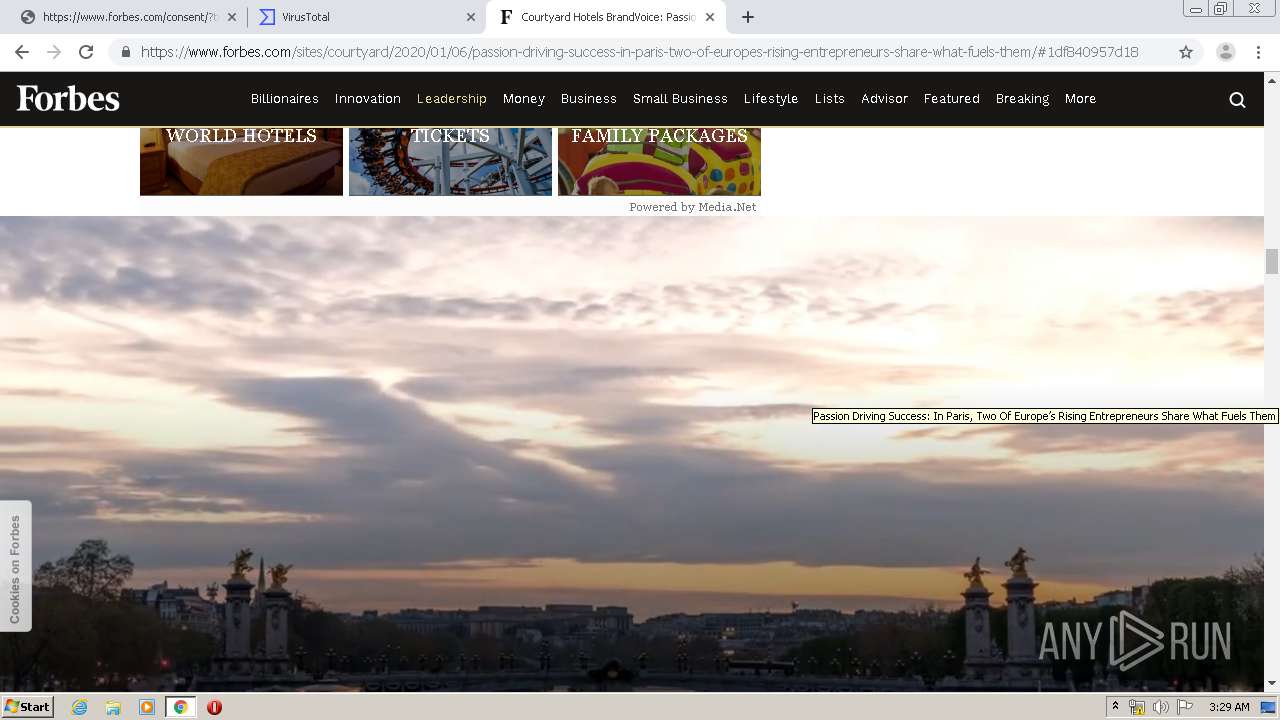Go back with the browser back arrow
The width and height of the screenshot is (1280, 720).
[22, 52]
